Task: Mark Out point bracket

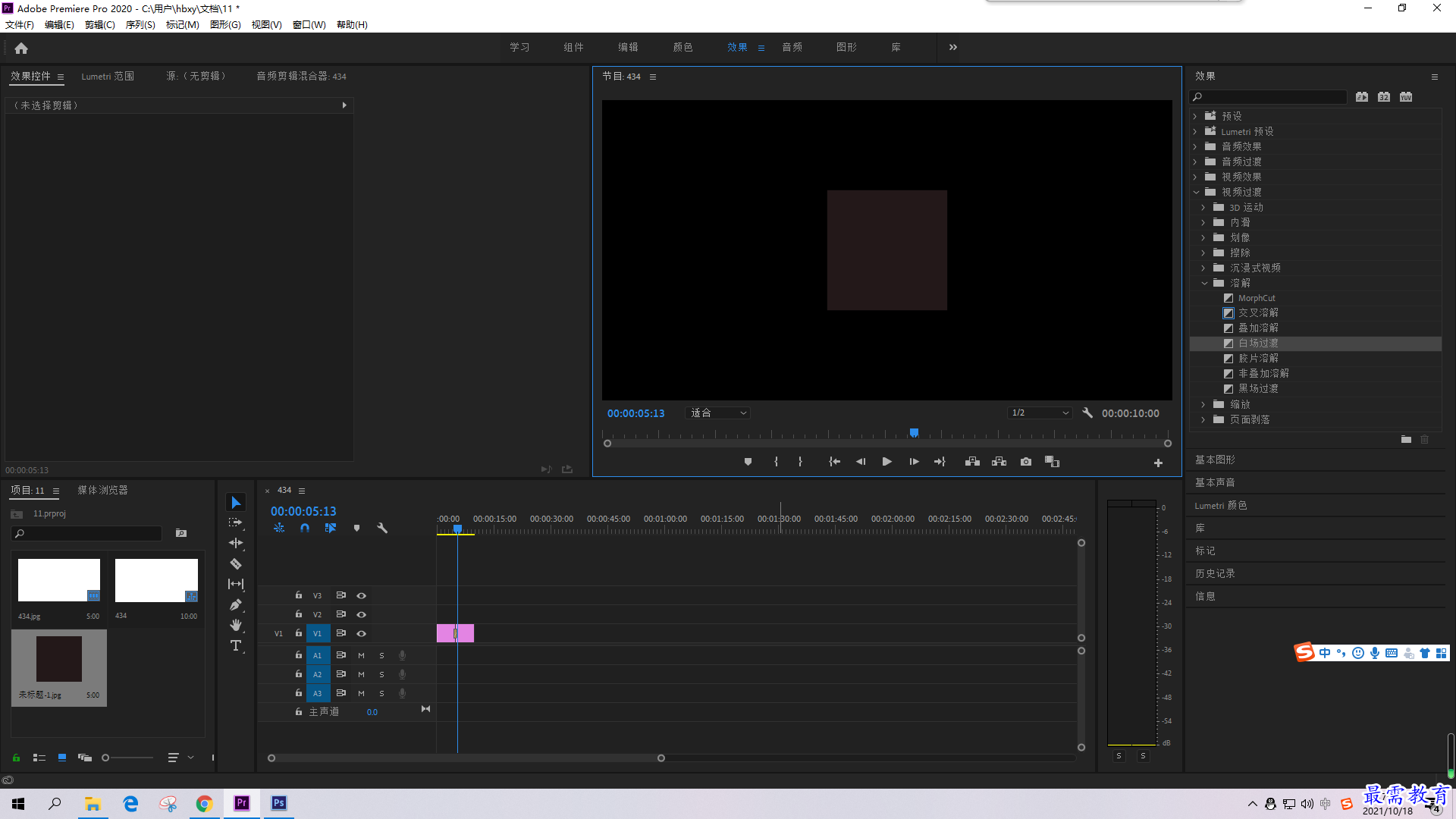Action: click(x=800, y=462)
